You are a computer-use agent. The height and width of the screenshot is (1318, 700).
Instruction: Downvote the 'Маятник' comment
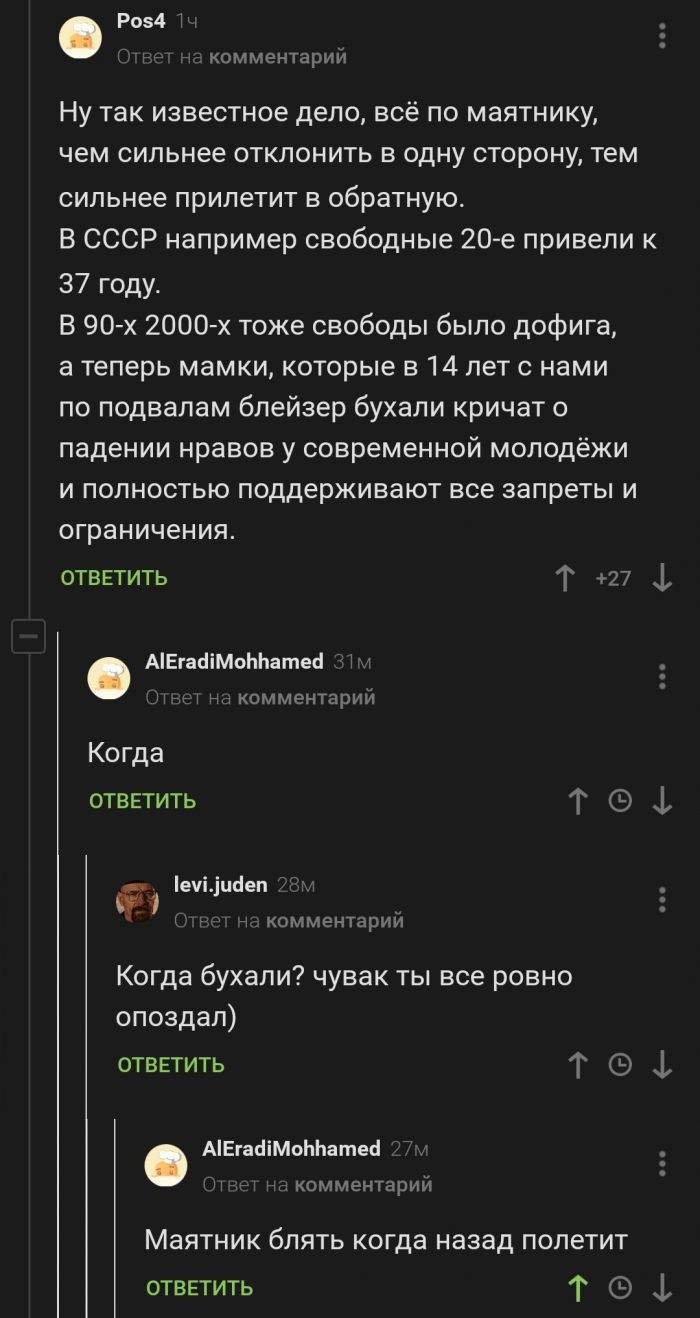click(x=661, y=1288)
